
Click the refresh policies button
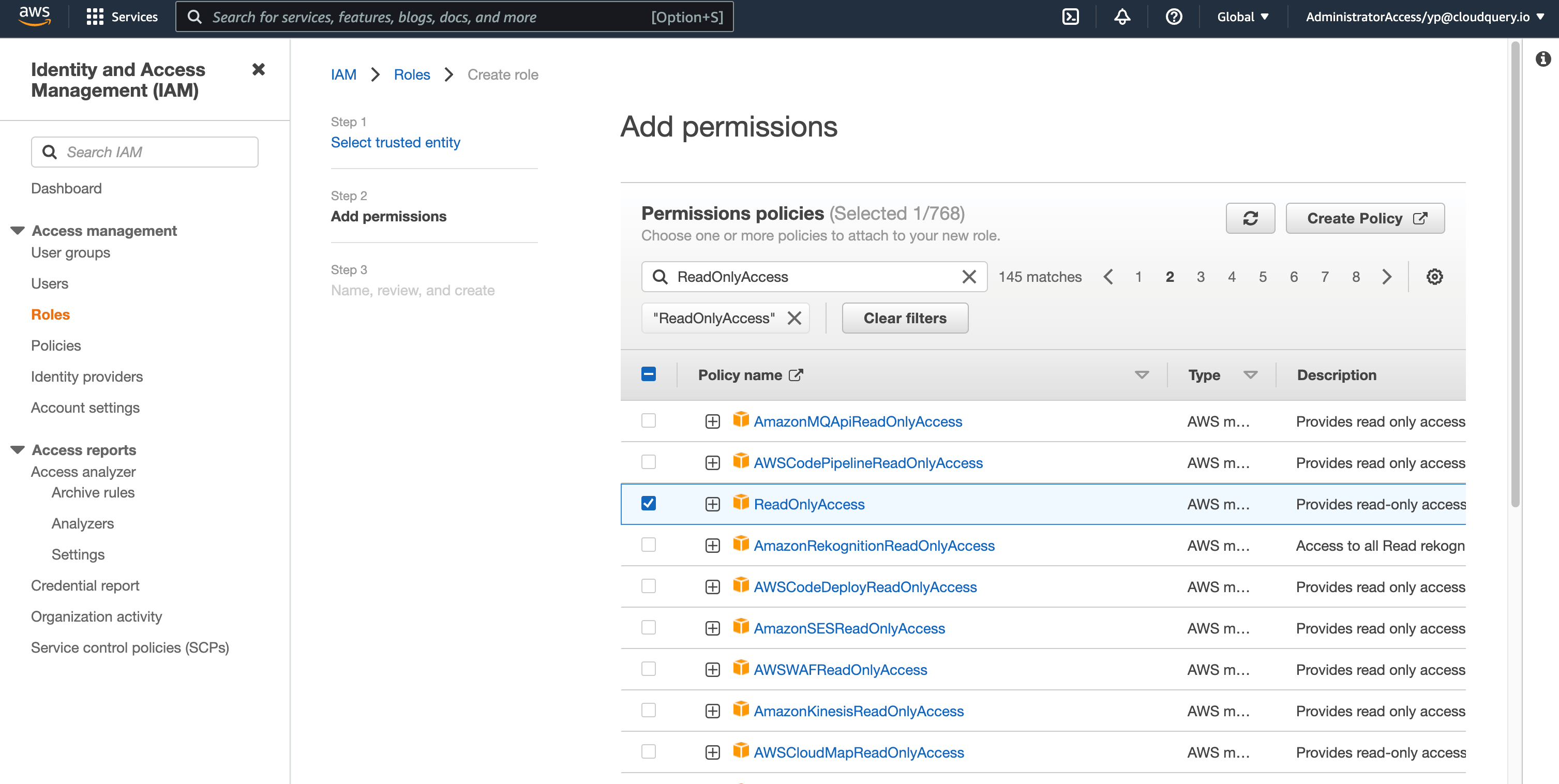(x=1250, y=218)
